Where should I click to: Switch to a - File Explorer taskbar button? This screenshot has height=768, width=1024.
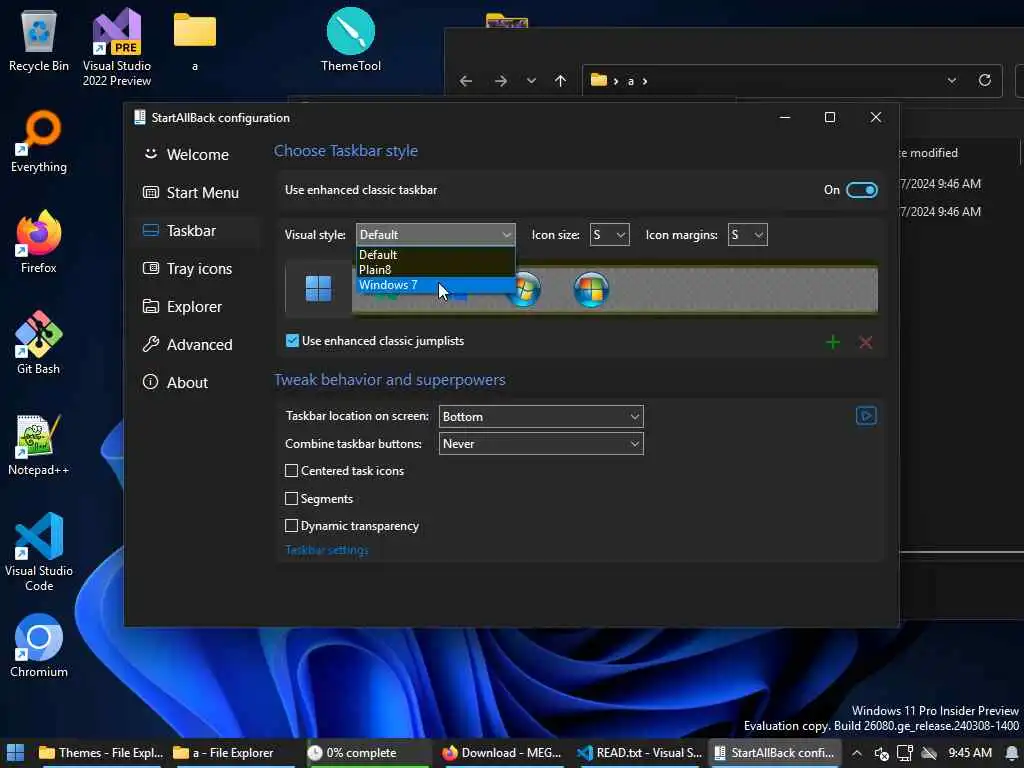234,753
